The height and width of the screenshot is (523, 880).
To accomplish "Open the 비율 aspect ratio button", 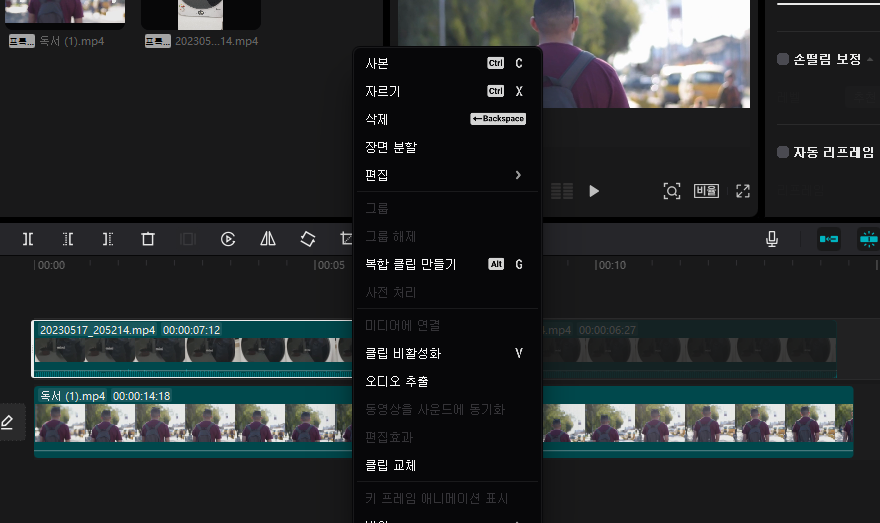I will click(x=706, y=191).
